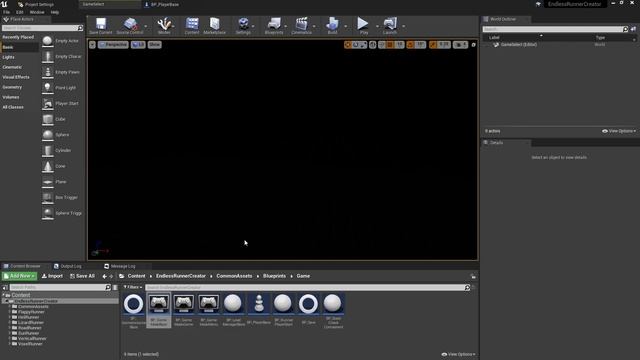The image size is (640, 360).
Task: Open the Perspective view mode dropdown
Action: 113,44
